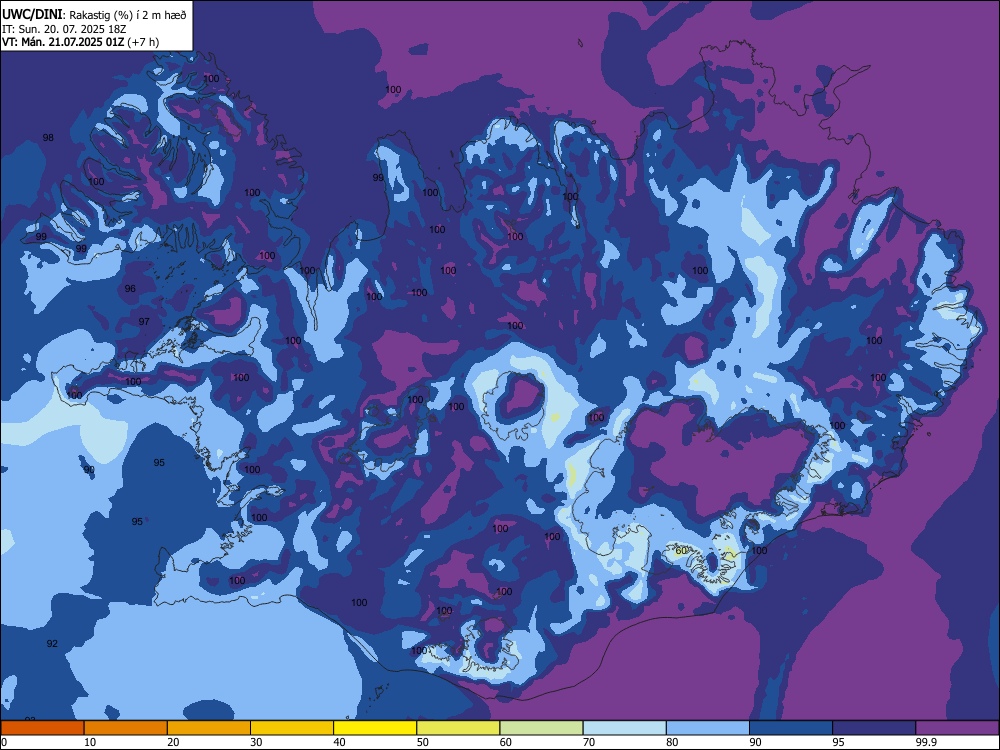Click the golden 30–40 legend swatch
The width and height of the screenshot is (1000, 750).
click(x=292, y=728)
